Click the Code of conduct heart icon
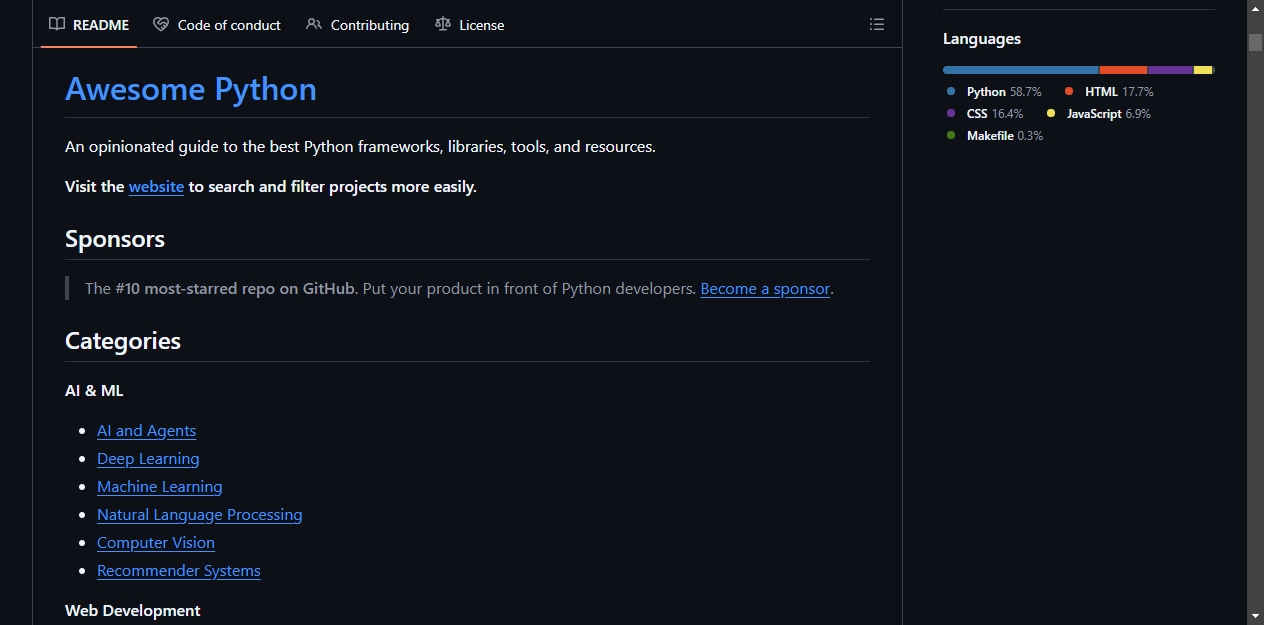This screenshot has height=625, width=1264. [x=161, y=25]
